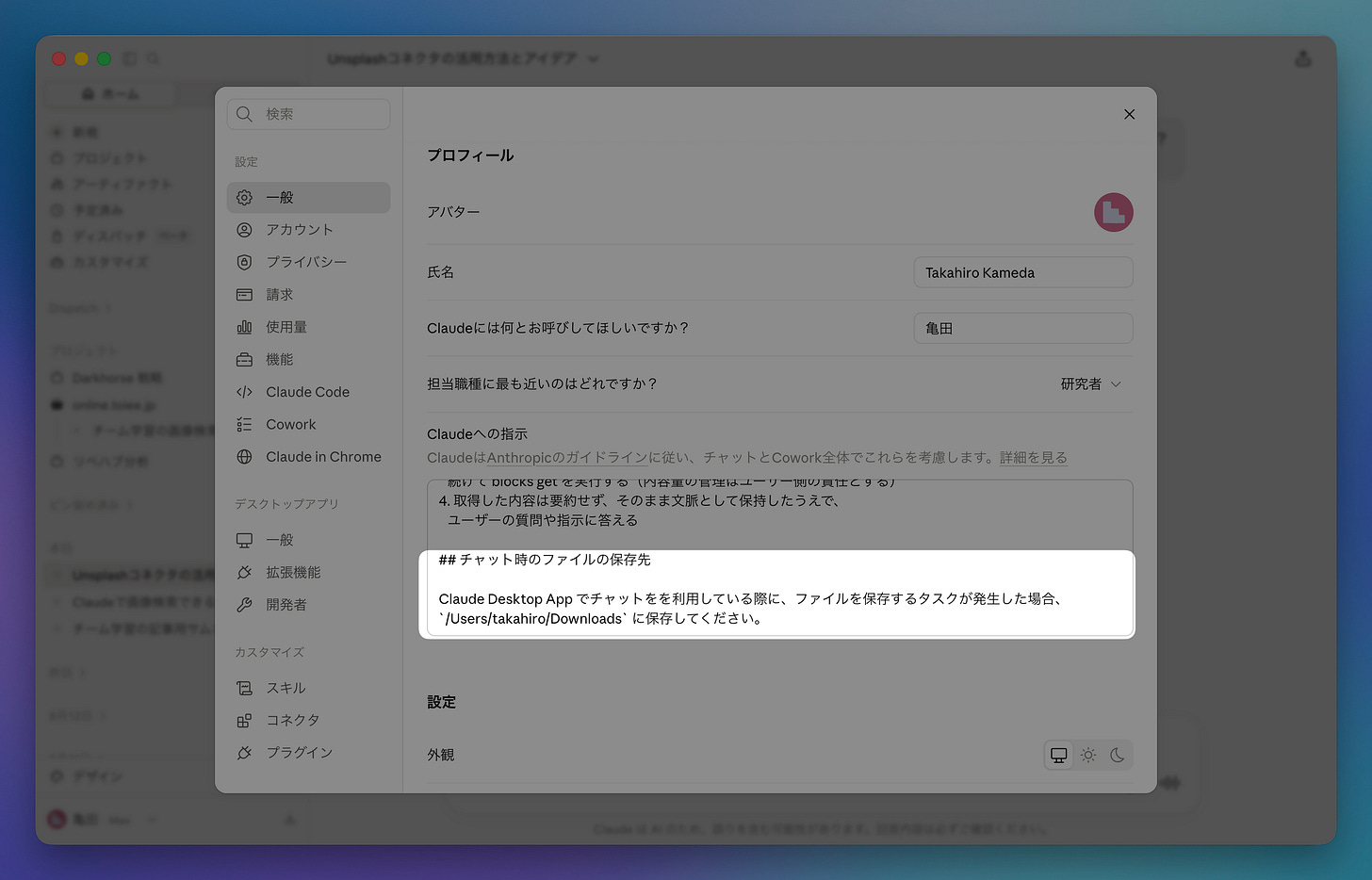
Task: Open the 詳細を見る link
Action: (x=1034, y=458)
